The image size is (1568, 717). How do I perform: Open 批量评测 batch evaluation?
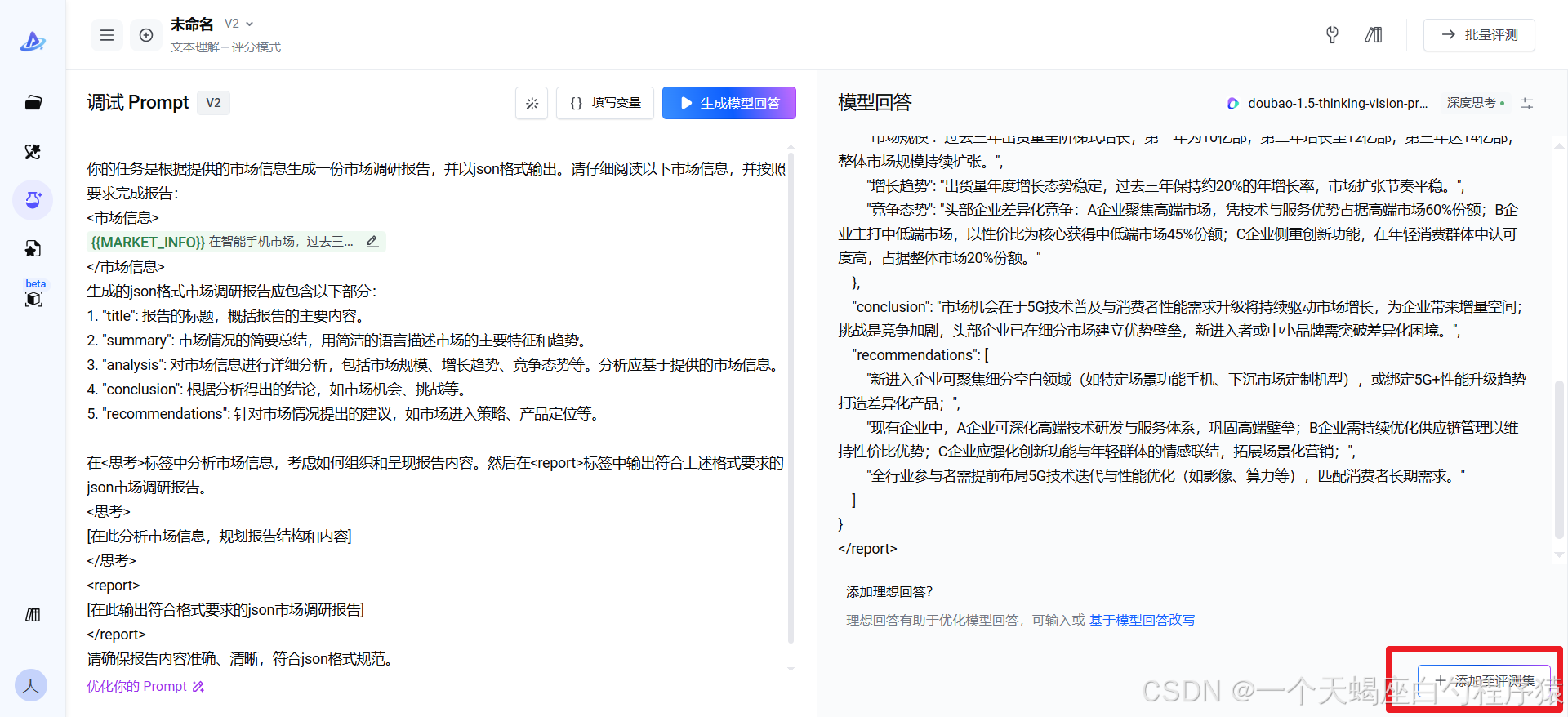(x=1479, y=35)
